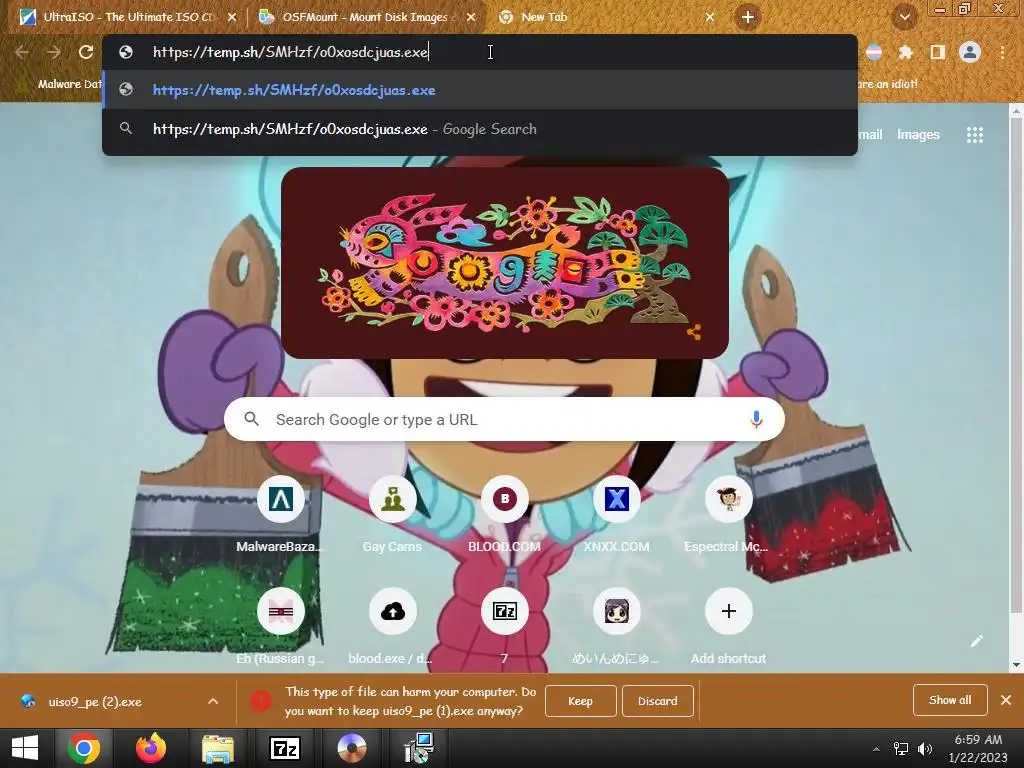Click Add shortcut plus tile
The width and height of the screenshot is (1024, 768).
[728, 627]
